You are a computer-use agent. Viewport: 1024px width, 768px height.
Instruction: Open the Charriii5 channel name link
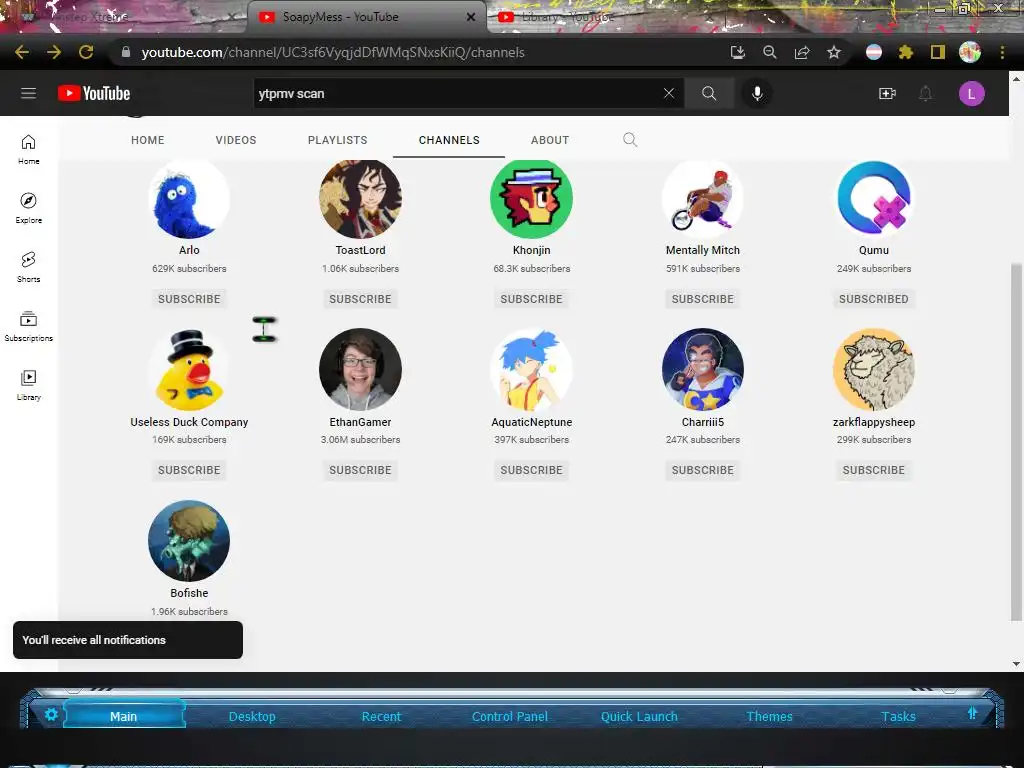pyautogui.click(x=703, y=422)
